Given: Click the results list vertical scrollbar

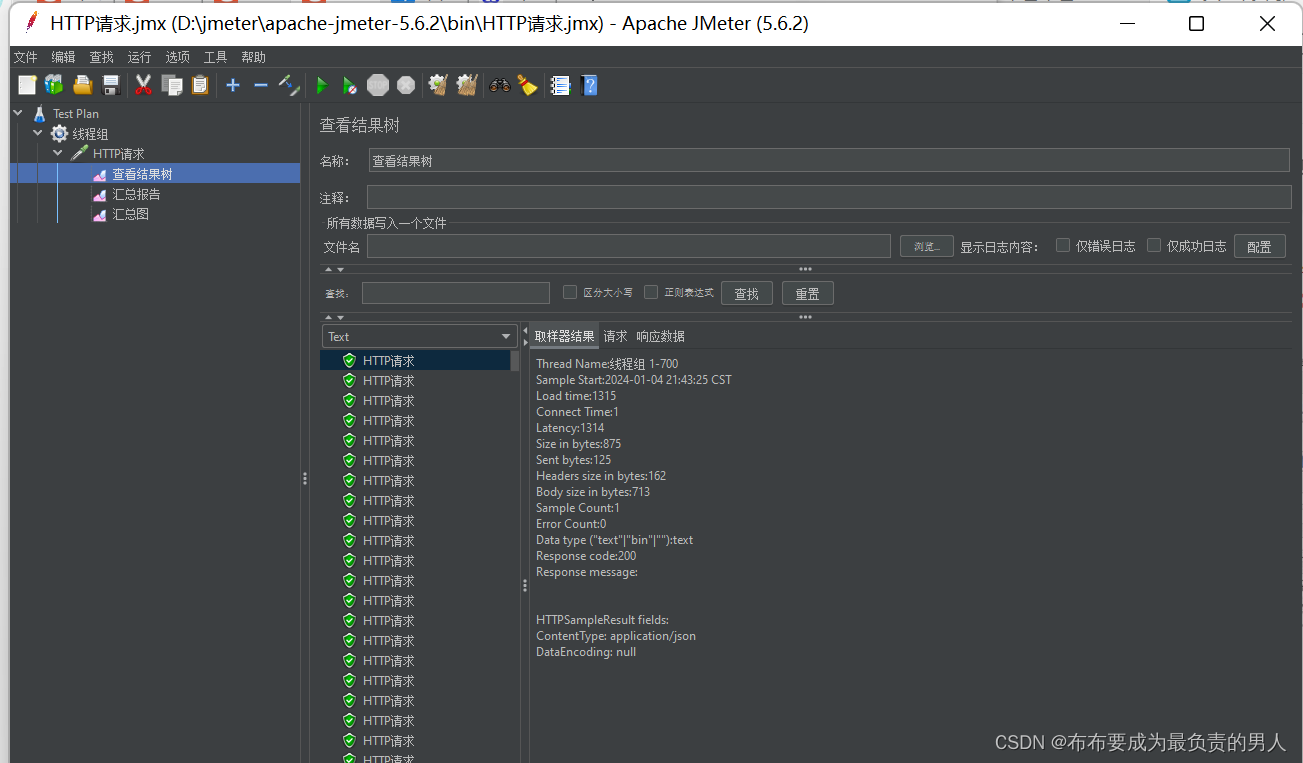Looking at the screenshot, I should (516, 361).
